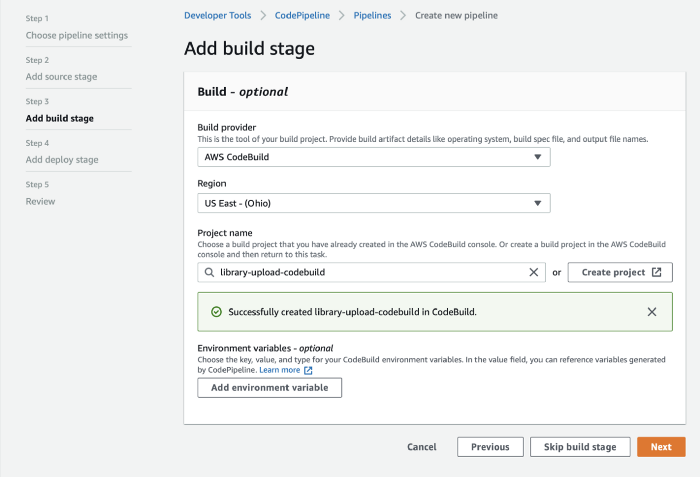Click Skip build stage
Image resolution: width=700 pixels, height=477 pixels.
pyautogui.click(x=580, y=447)
